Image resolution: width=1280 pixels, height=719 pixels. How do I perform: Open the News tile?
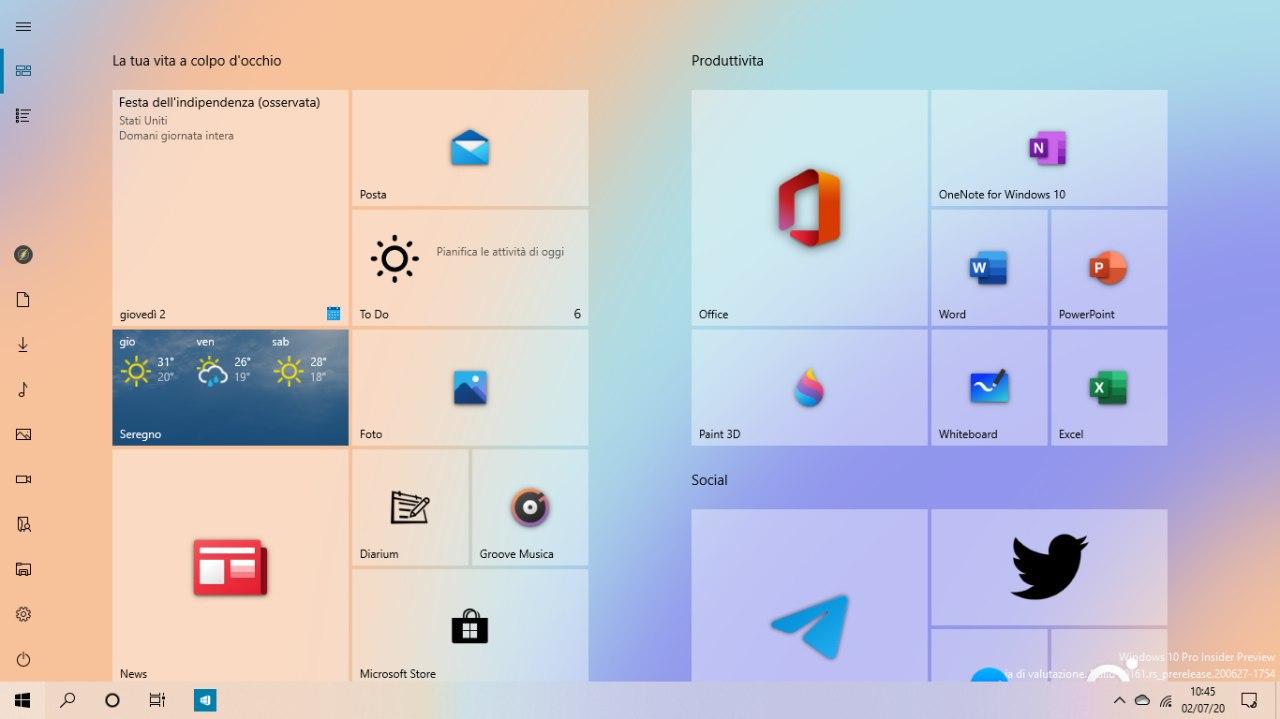(x=230, y=566)
